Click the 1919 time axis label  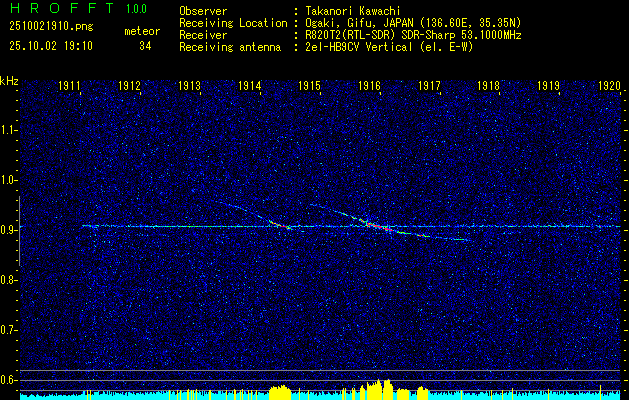click(549, 85)
